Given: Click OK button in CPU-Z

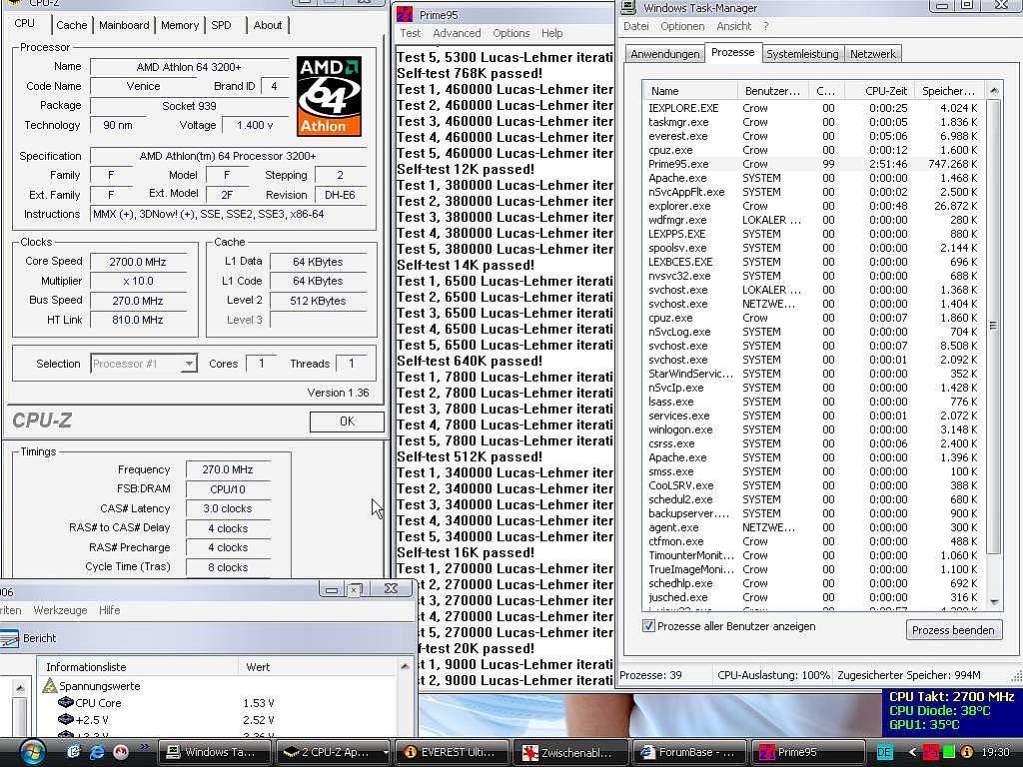Looking at the screenshot, I should coord(347,421).
